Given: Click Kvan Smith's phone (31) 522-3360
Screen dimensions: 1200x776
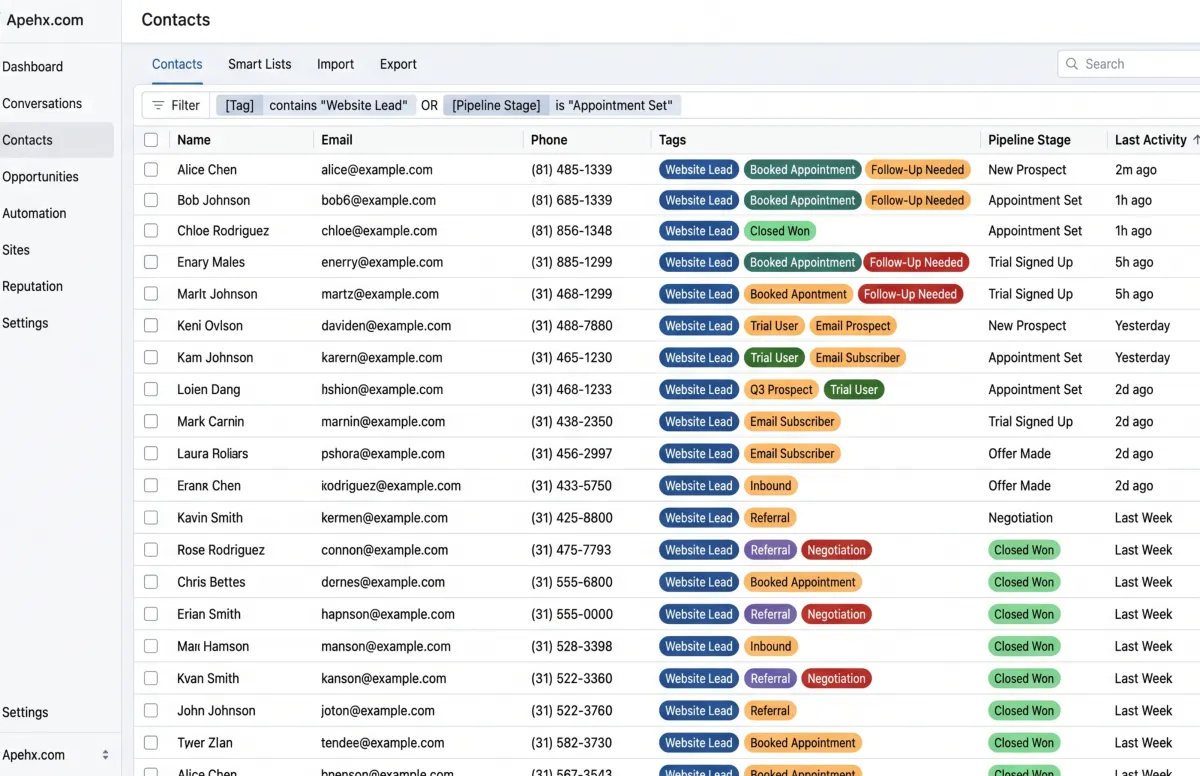Looking at the screenshot, I should click(572, 679).
